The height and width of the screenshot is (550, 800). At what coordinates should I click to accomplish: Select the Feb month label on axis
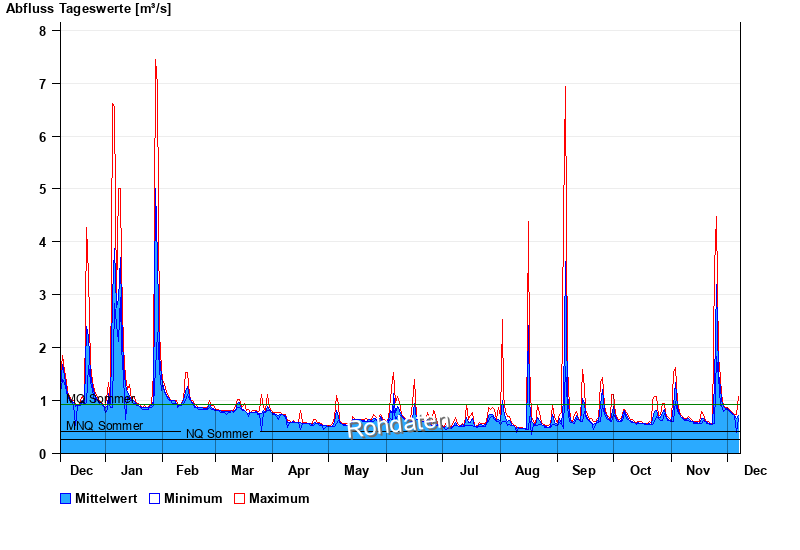[x=187, y=471]
